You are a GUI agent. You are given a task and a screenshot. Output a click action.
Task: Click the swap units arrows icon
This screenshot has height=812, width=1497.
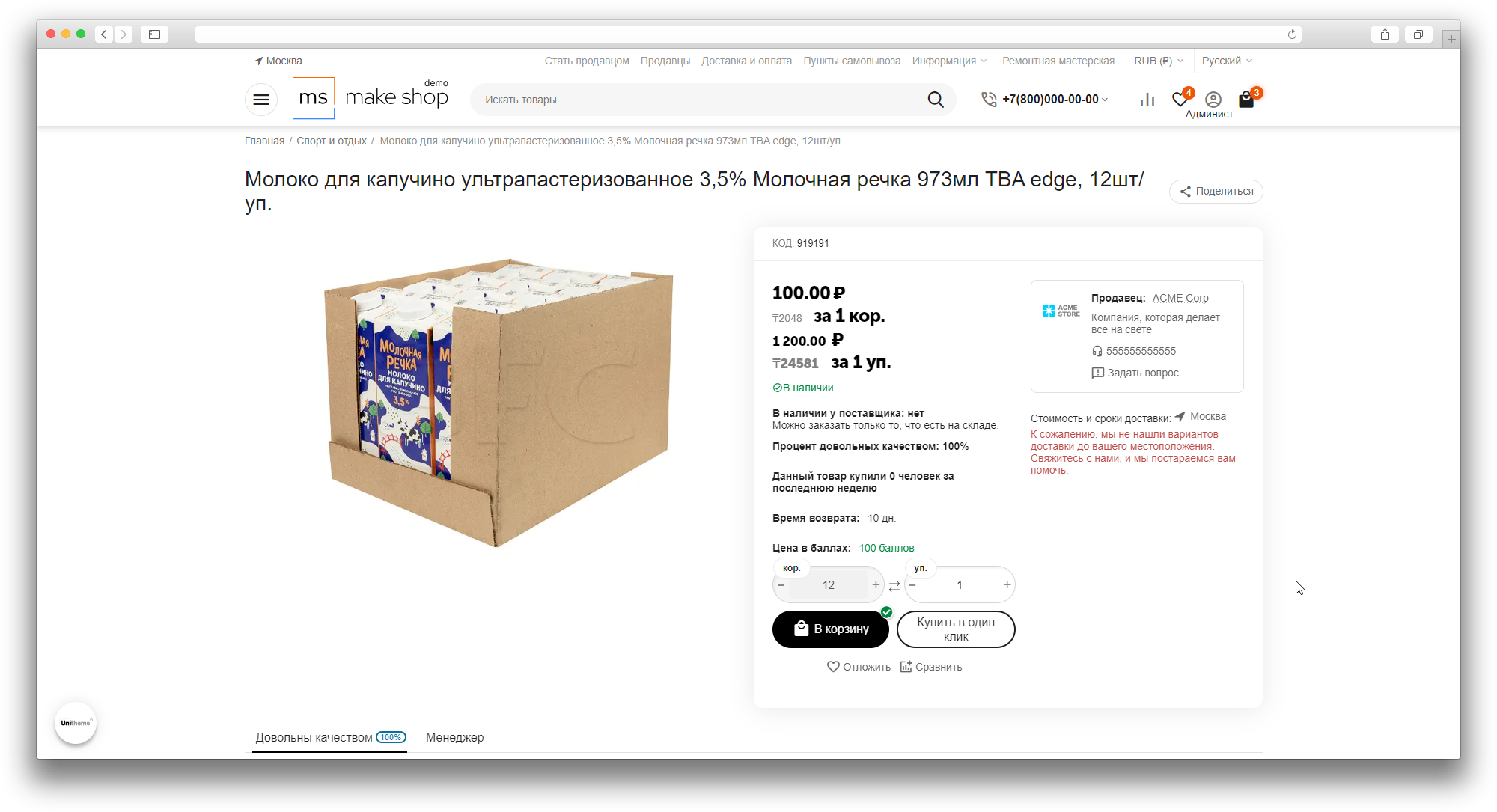click(894, 586)
